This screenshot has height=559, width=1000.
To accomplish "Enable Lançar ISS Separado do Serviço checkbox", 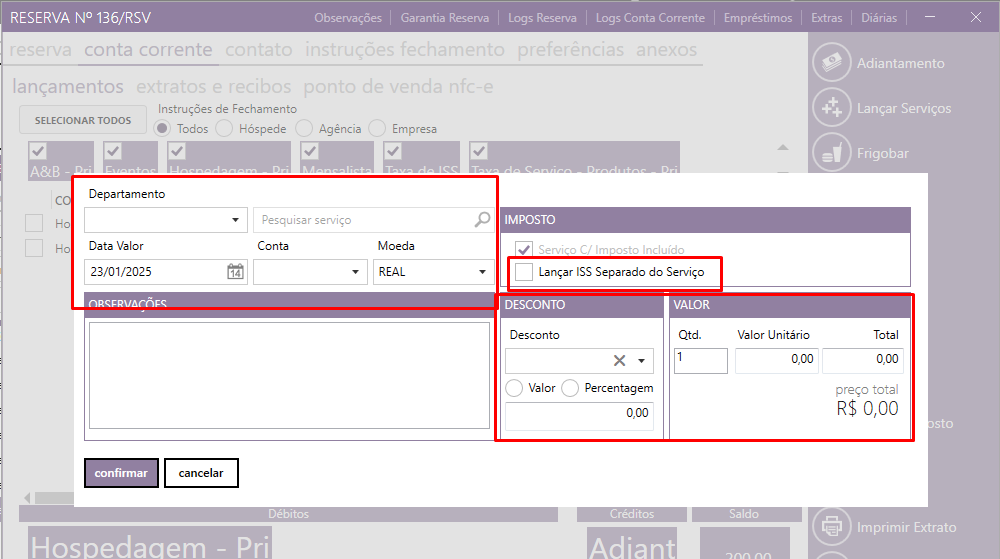I will [524, 272].
